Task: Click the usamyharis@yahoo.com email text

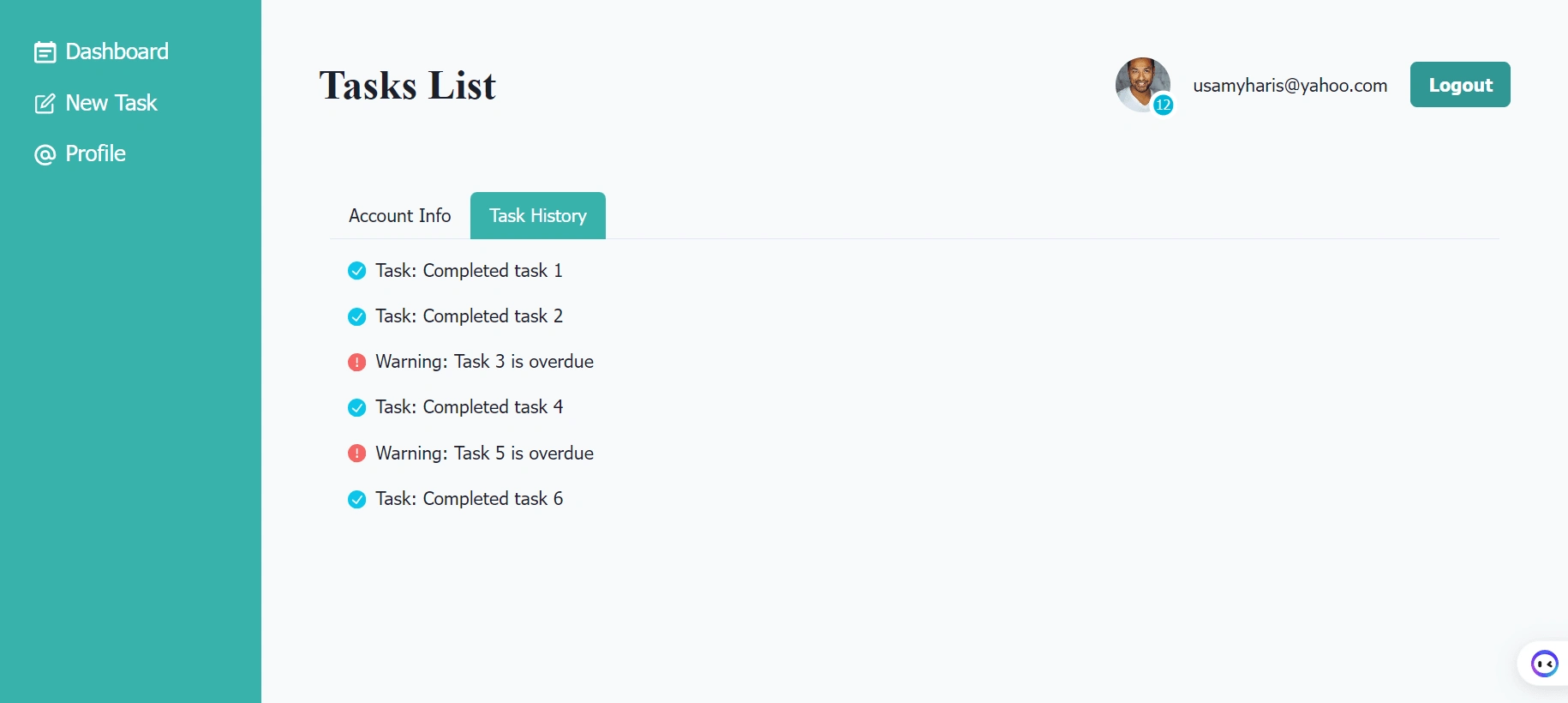Action: (1290, 85)
